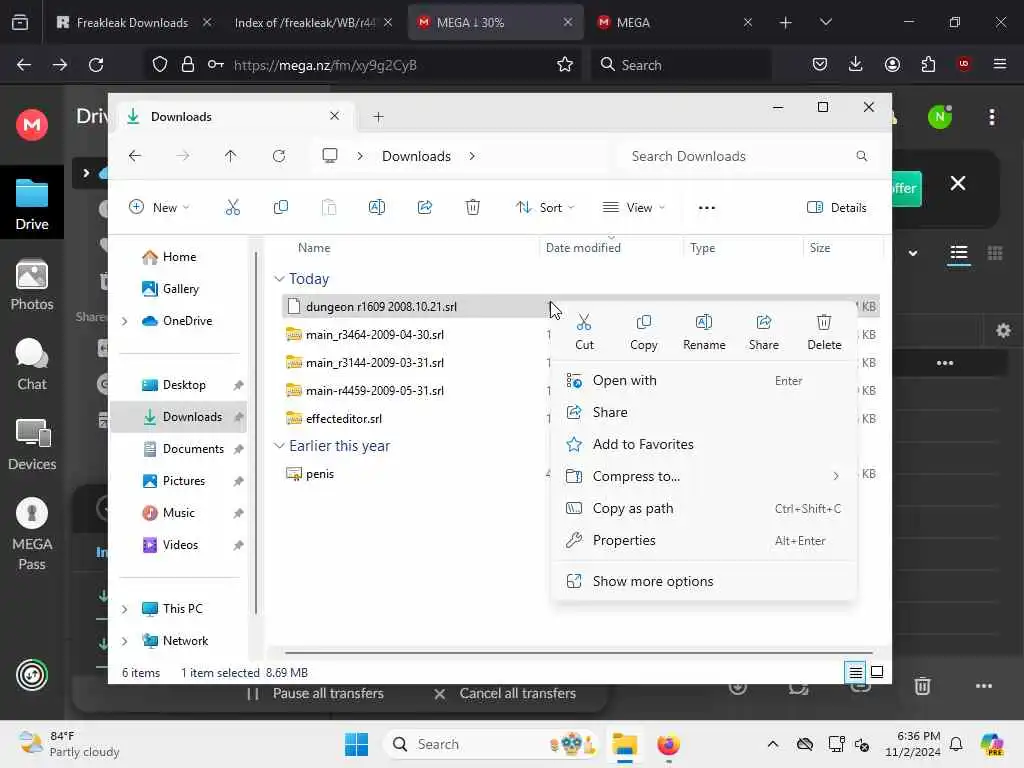1024x768 pixels.
Task: Open Windows Start button
Action: tap(357, 744)
